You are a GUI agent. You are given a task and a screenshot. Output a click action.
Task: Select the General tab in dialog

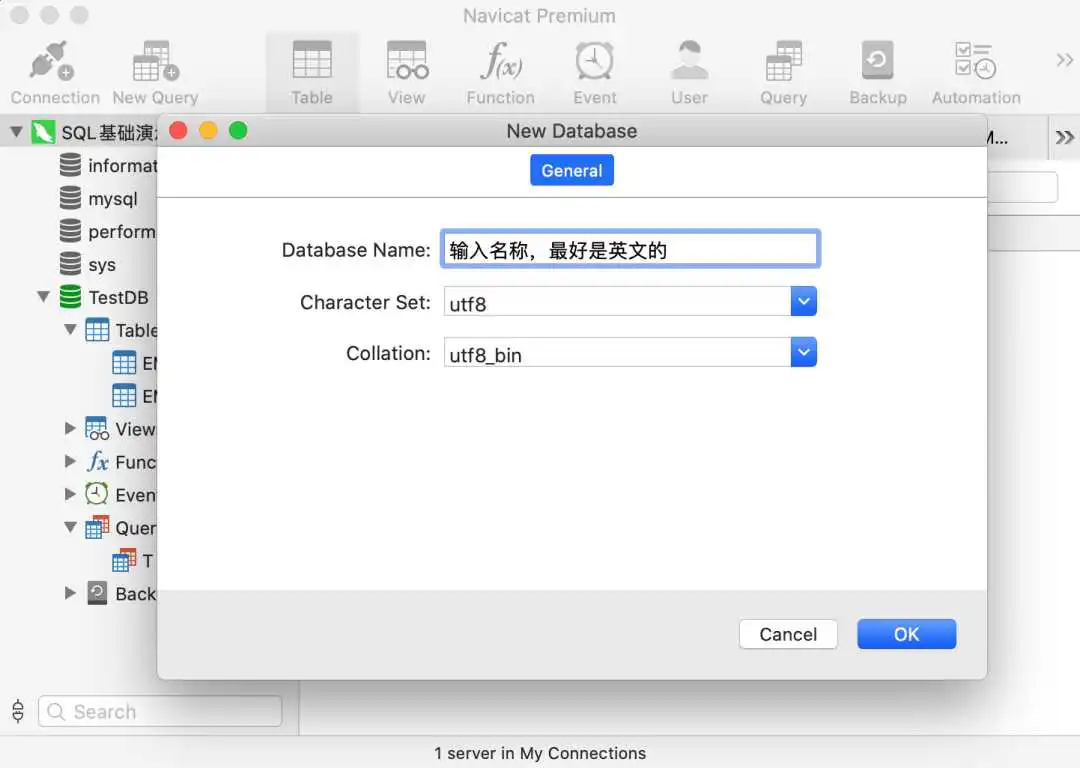coord(571,171)
